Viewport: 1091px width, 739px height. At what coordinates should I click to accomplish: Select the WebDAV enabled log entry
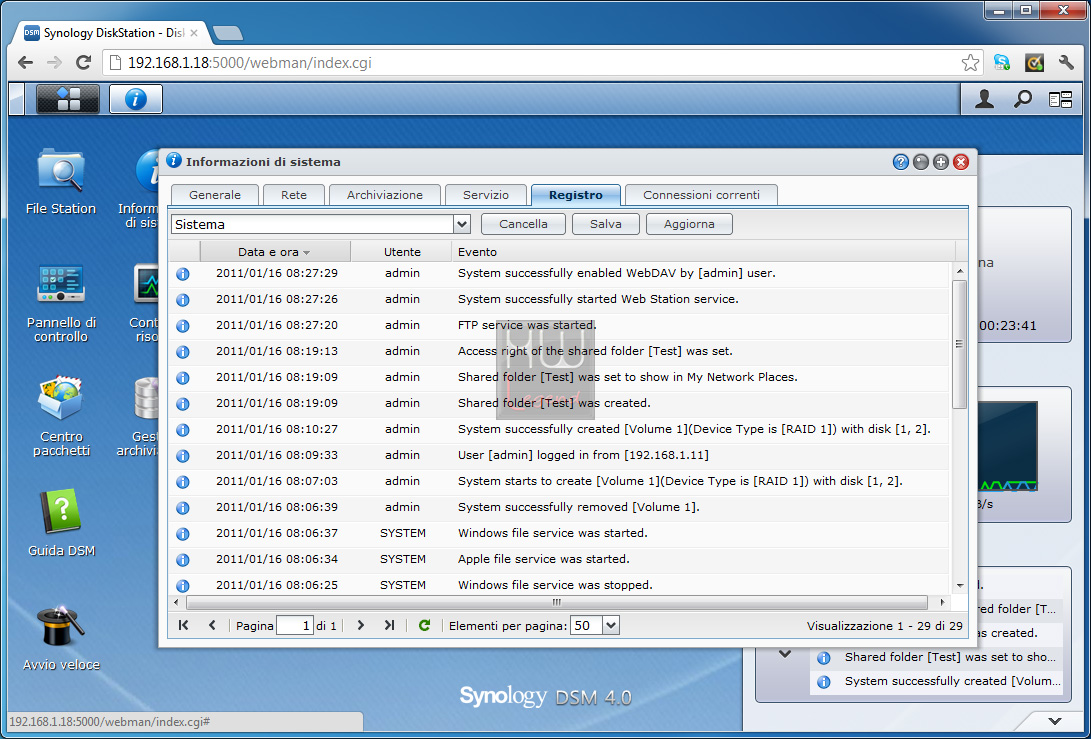tap(559, 273)
